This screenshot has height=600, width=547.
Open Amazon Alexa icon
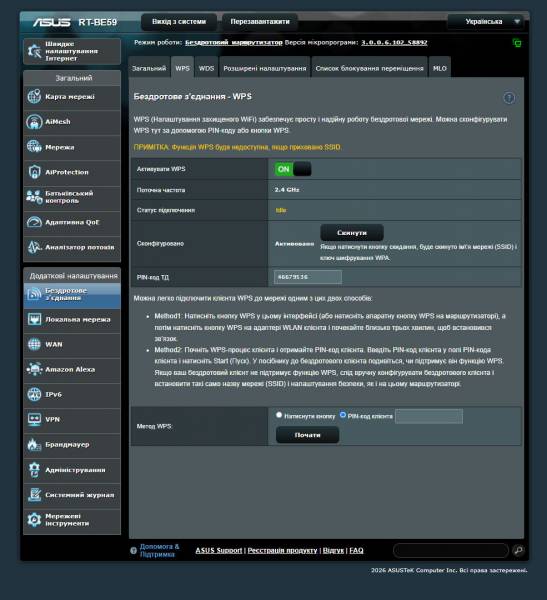(x=34, y=369)
